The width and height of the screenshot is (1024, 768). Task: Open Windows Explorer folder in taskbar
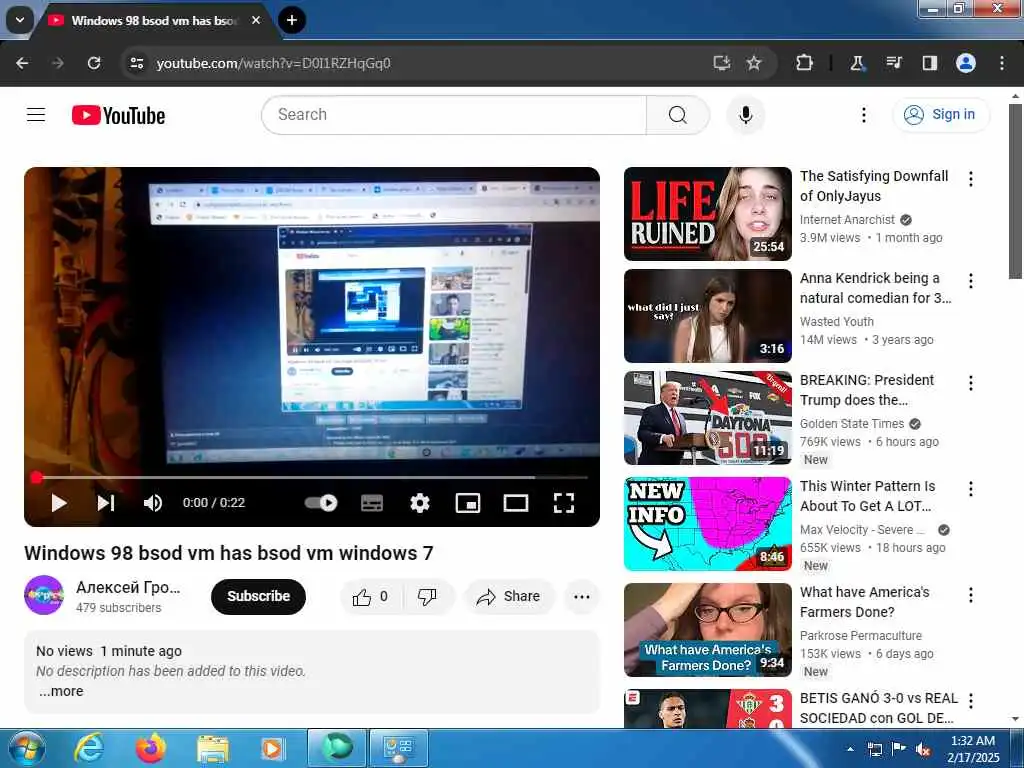click(x=212, y=748)
